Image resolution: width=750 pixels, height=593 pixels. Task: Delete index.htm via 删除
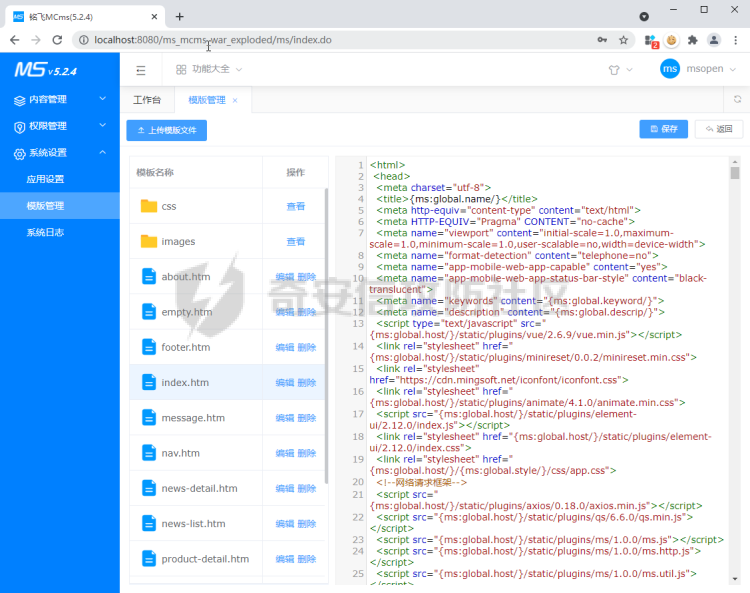[x=307, y=383]
